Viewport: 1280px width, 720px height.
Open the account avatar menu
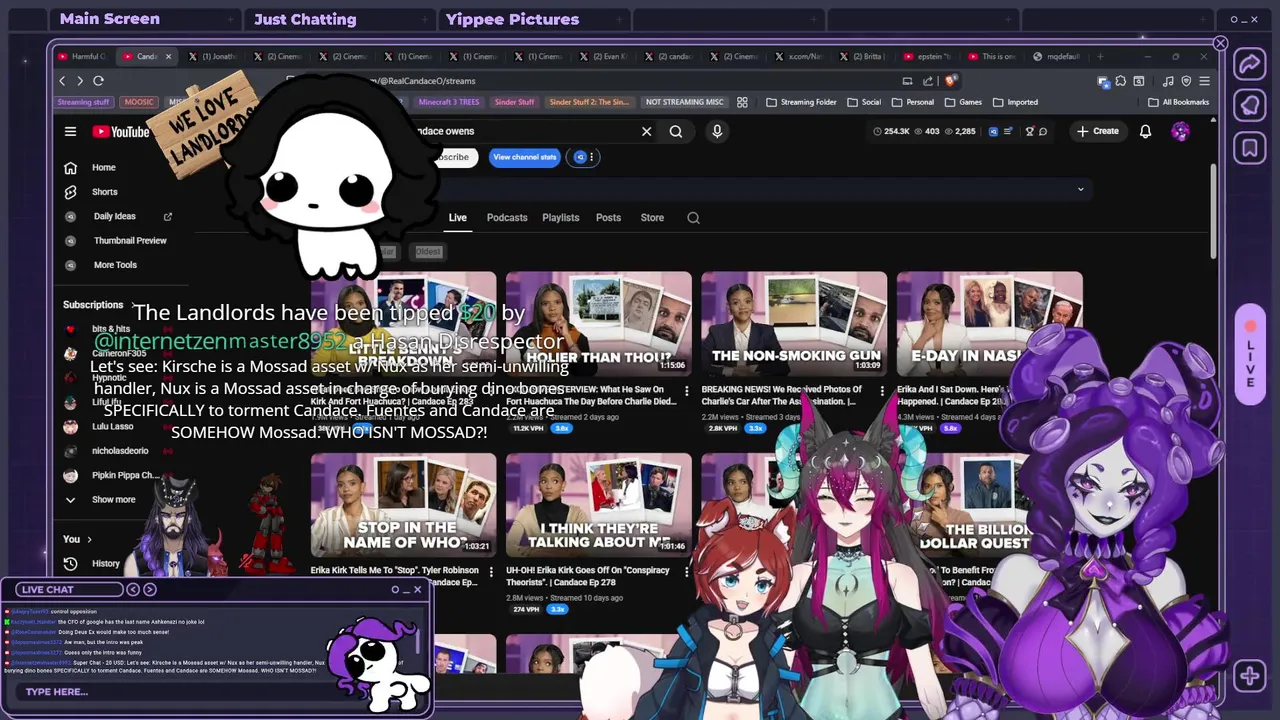1181,131
